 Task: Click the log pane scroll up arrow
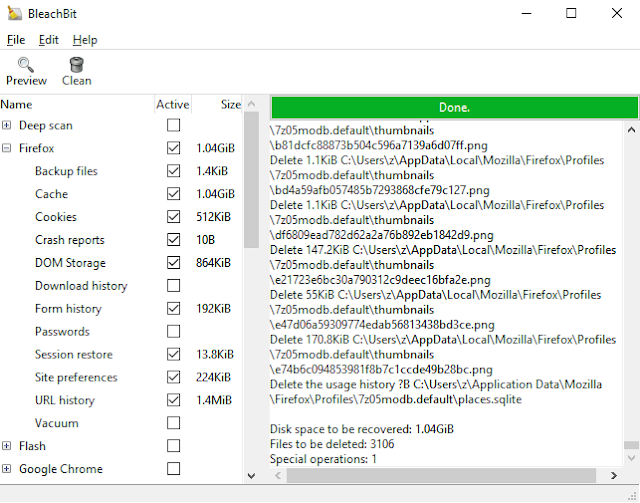[x=631, y=130]
